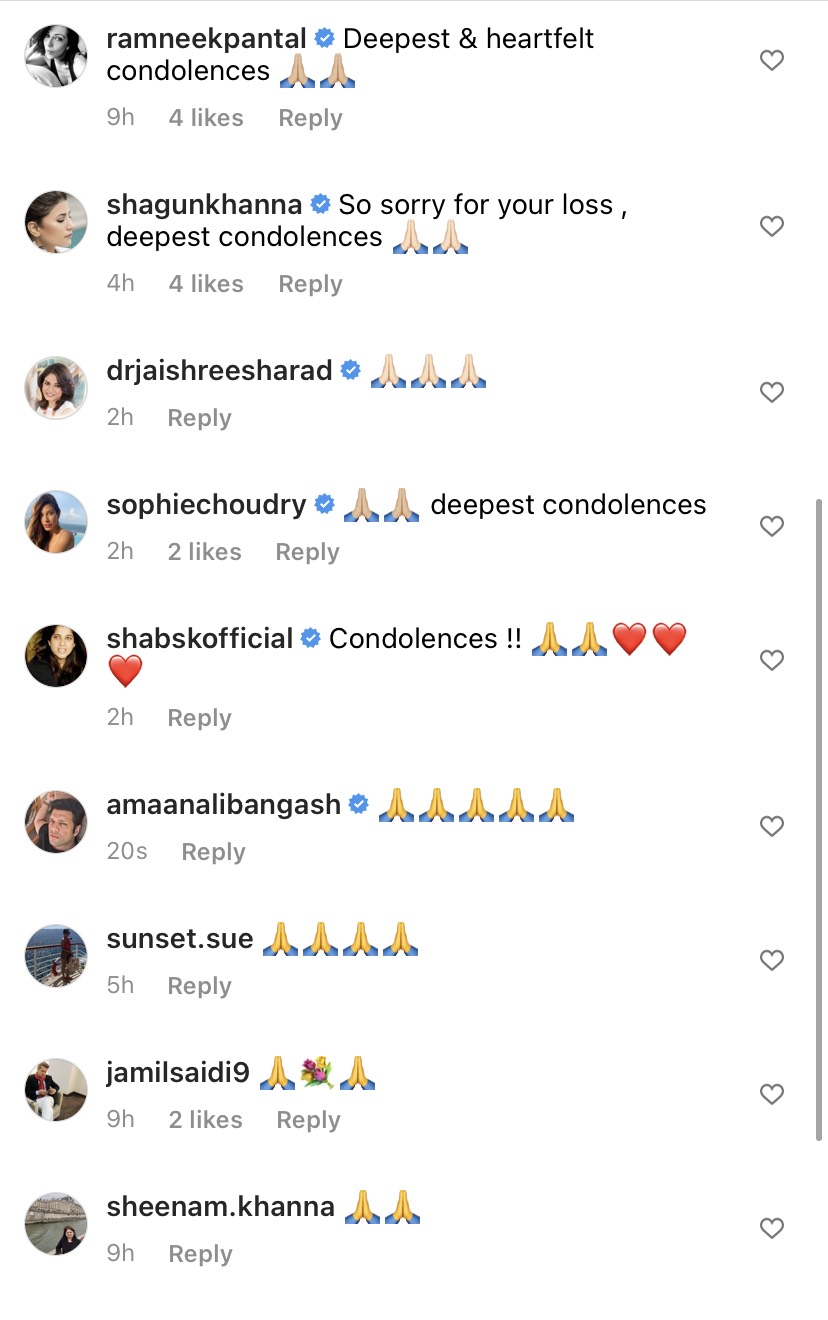Like sunset.sue's praying hands comment
The width and height of the screenshot is (828, 1320).
(x=771, y=961)
